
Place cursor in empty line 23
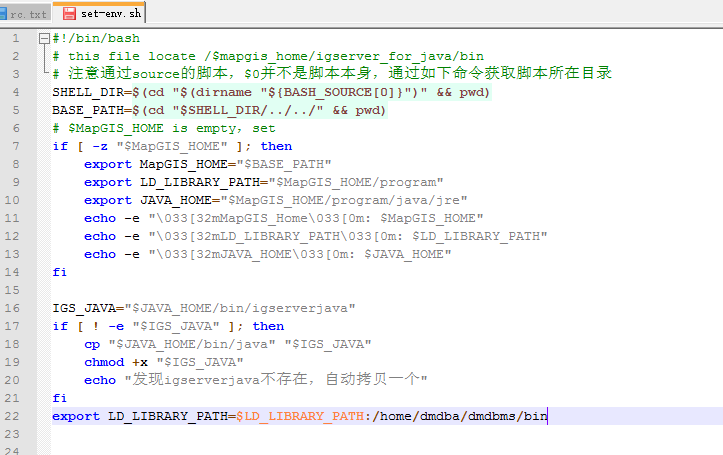(300, 434)
